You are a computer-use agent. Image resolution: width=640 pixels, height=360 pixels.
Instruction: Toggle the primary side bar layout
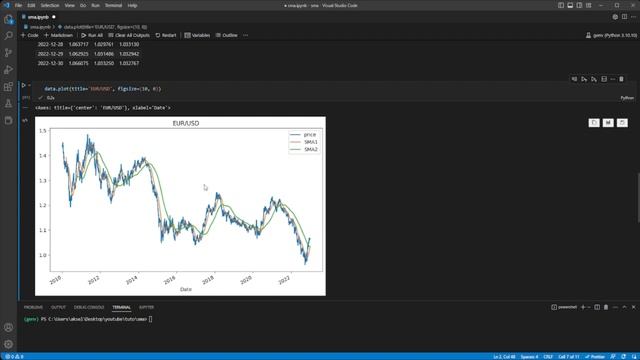[561, 5]
